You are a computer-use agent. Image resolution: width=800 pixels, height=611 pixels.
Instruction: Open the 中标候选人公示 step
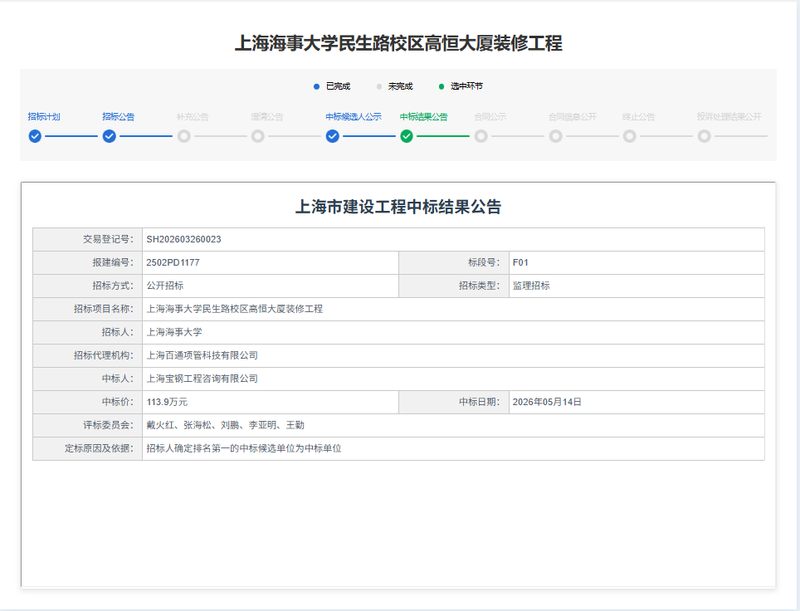pyautogui.click(x=354, y=117)
